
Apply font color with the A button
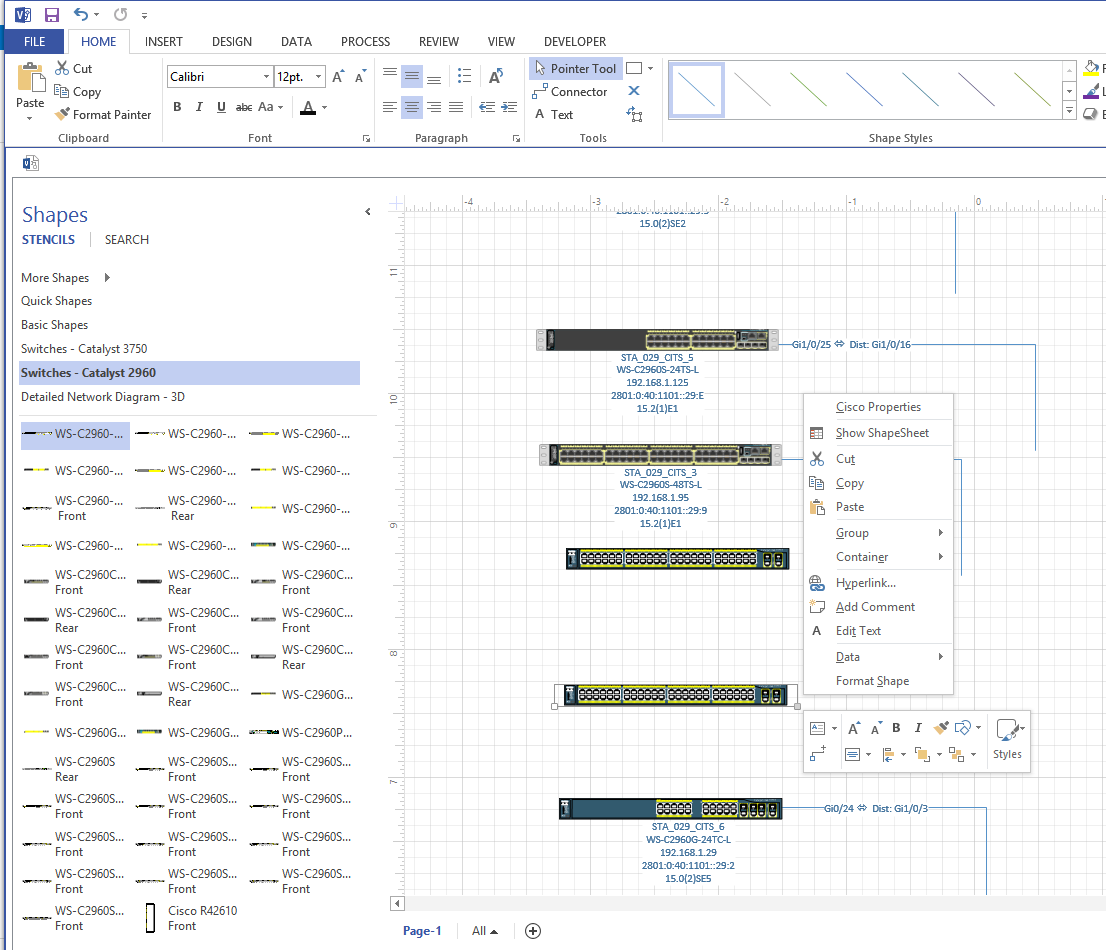308,107
